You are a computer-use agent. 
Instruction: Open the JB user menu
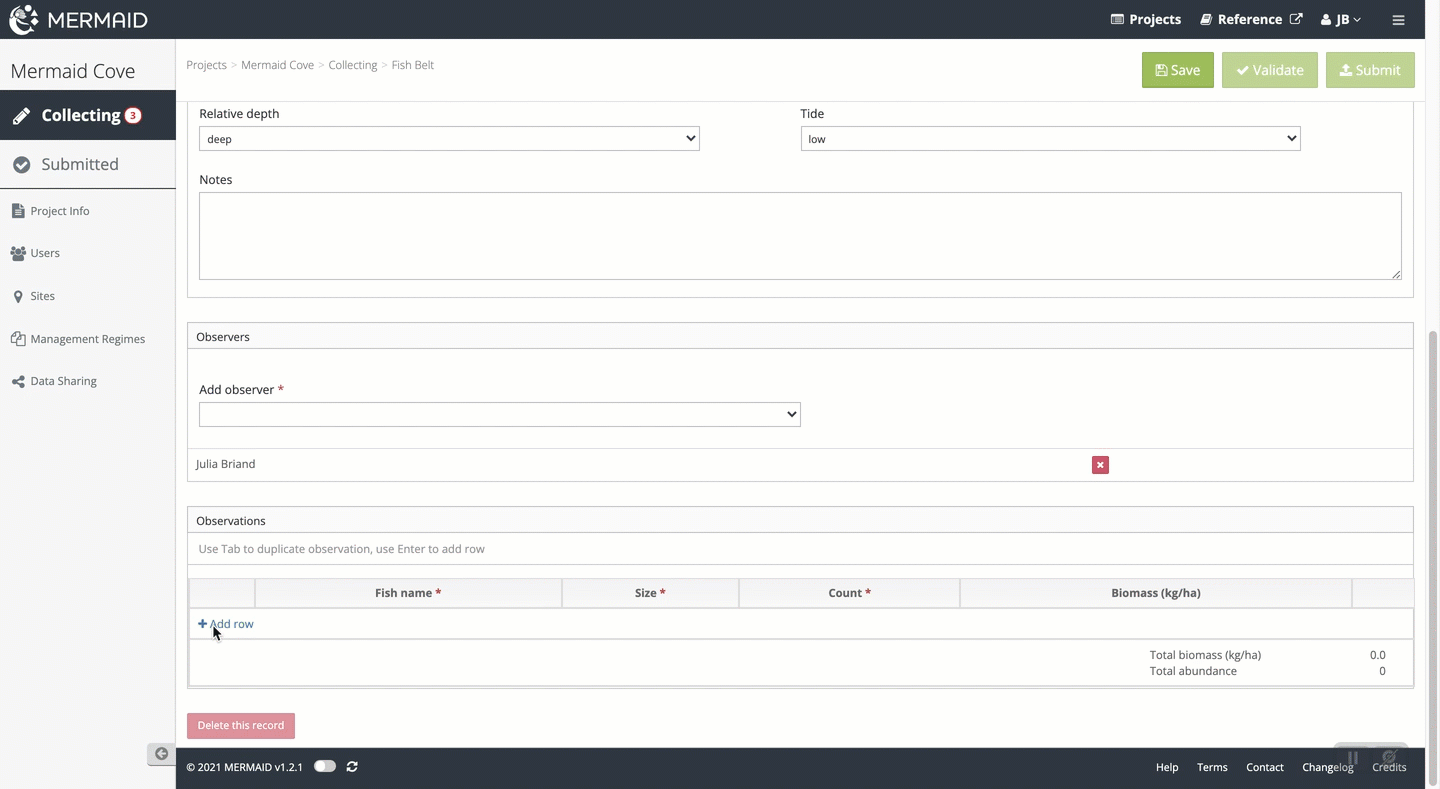[x=1341, y=20]
